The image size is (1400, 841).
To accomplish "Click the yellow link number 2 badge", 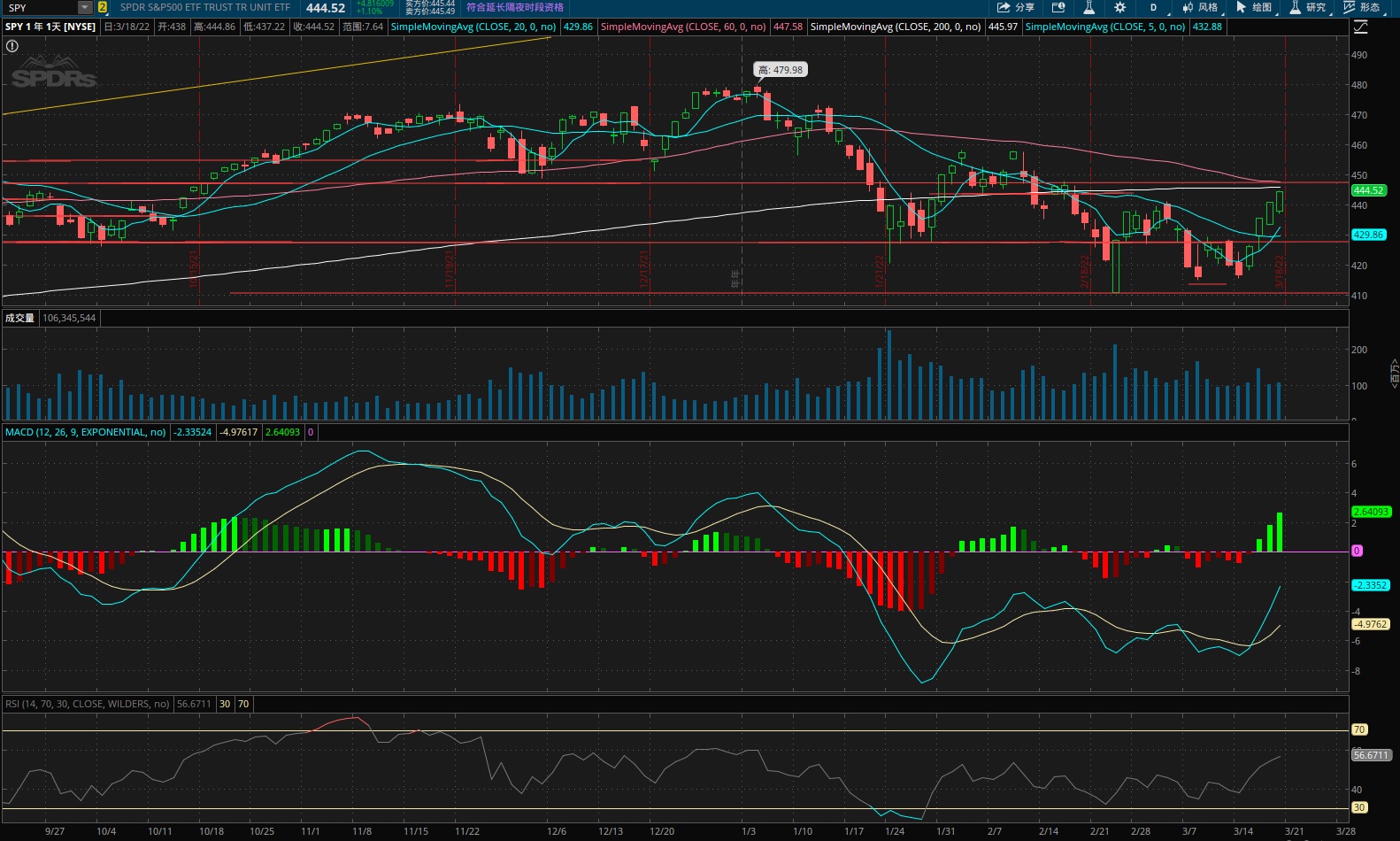I will coord(103,7).
